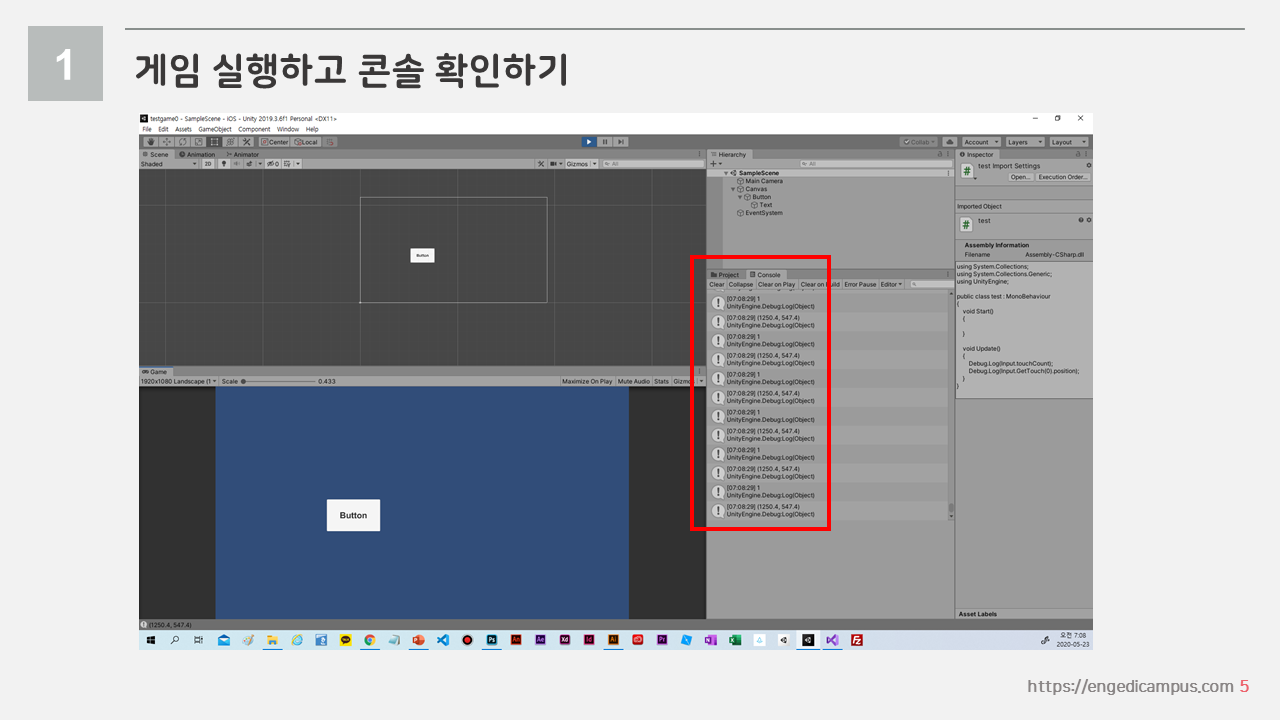Screen dimensions: 1280x720
Task: Open the Editor dropdown in Console
Action: pos(891,284)
